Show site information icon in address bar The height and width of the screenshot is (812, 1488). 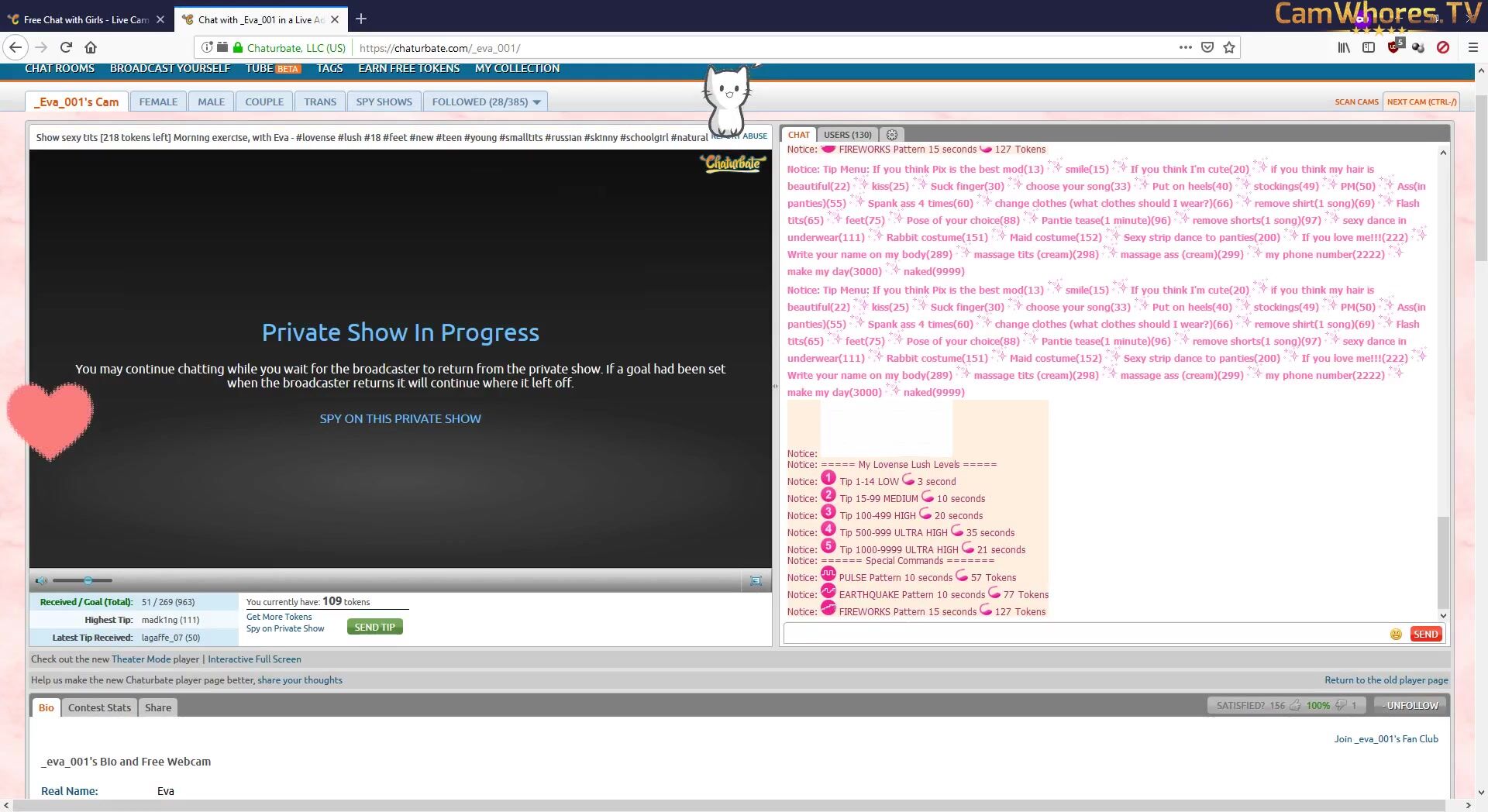[207, 47]
